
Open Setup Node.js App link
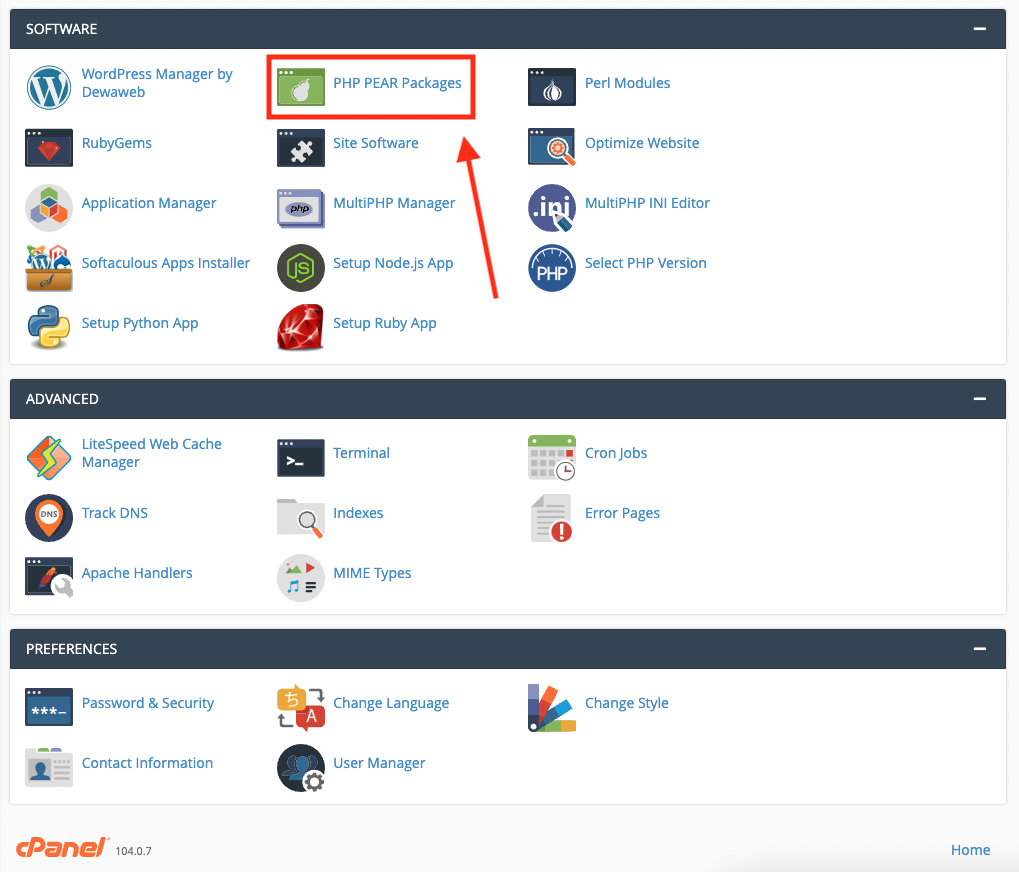tap(393, 263)
